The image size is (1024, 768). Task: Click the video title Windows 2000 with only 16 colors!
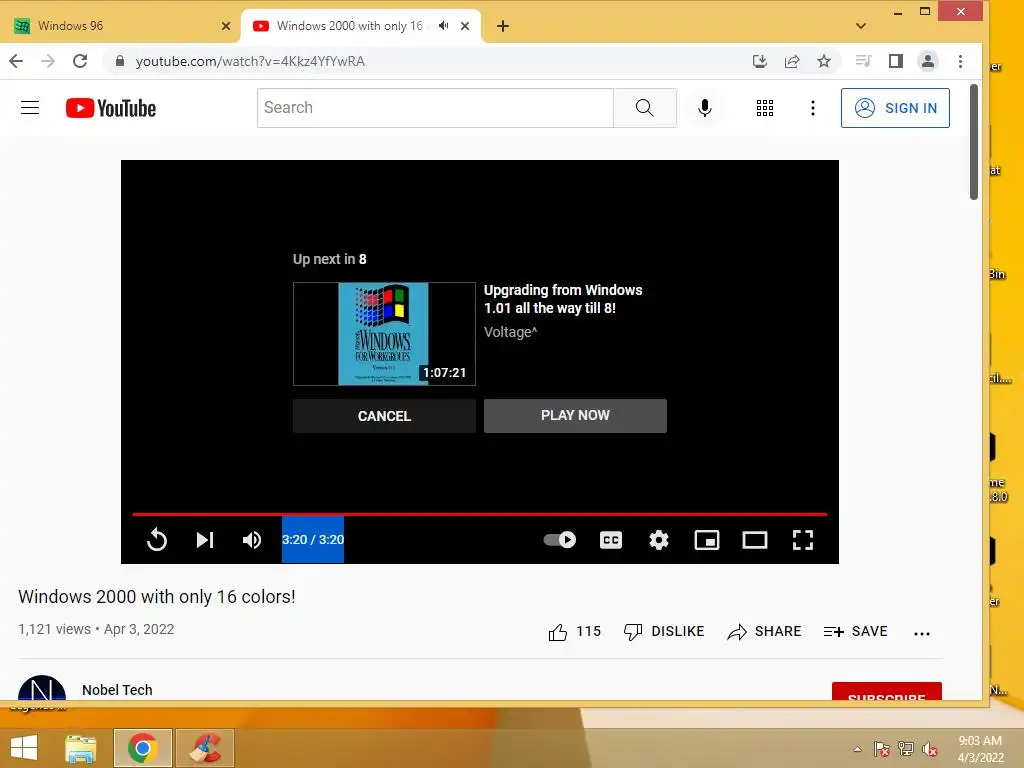(157, 597)
